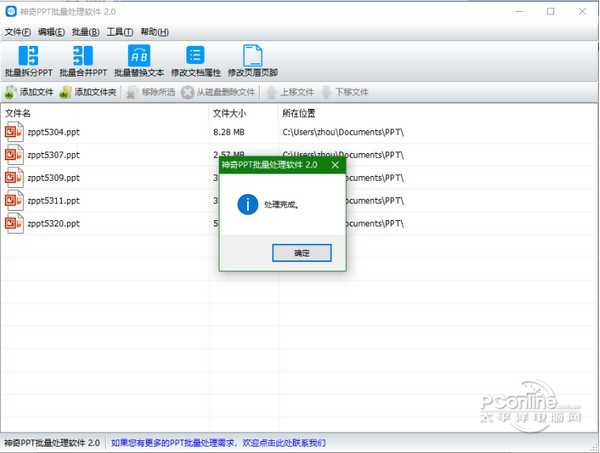Open the Tools menu (工具)
The width and height of the screenshot is (600, 453).
(120, 32)
